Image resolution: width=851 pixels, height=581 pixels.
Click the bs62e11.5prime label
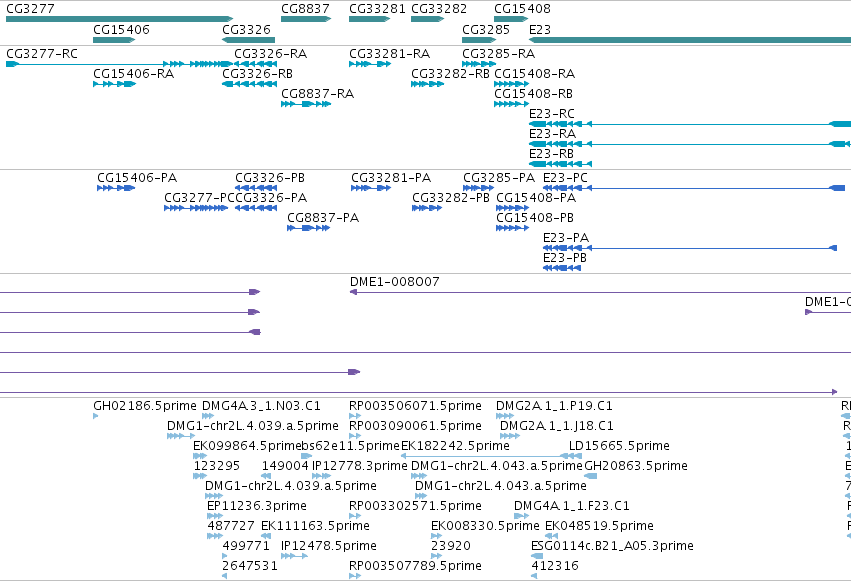[x=351, y=446]
